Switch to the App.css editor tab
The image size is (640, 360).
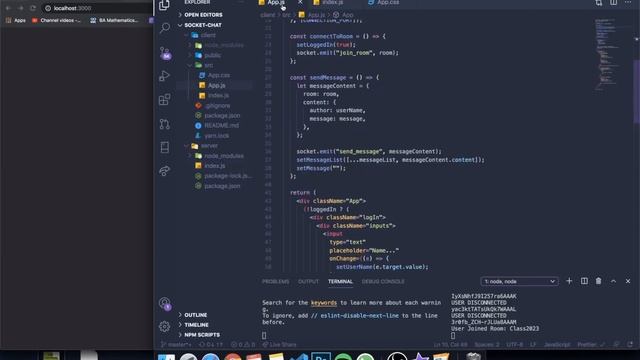tap(388, 2)
